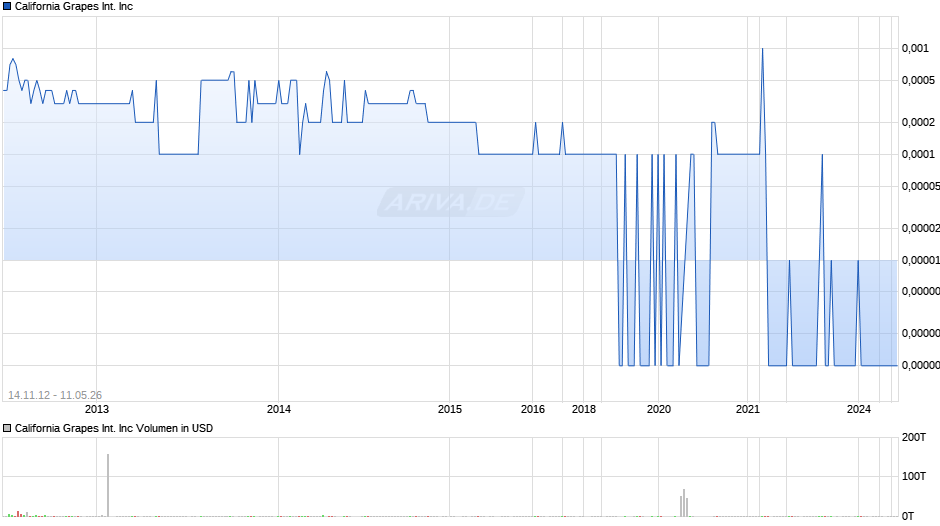Select the 2024 x-axis label
The width and height of the screenshot is (940, 526).
coord(858,409)
